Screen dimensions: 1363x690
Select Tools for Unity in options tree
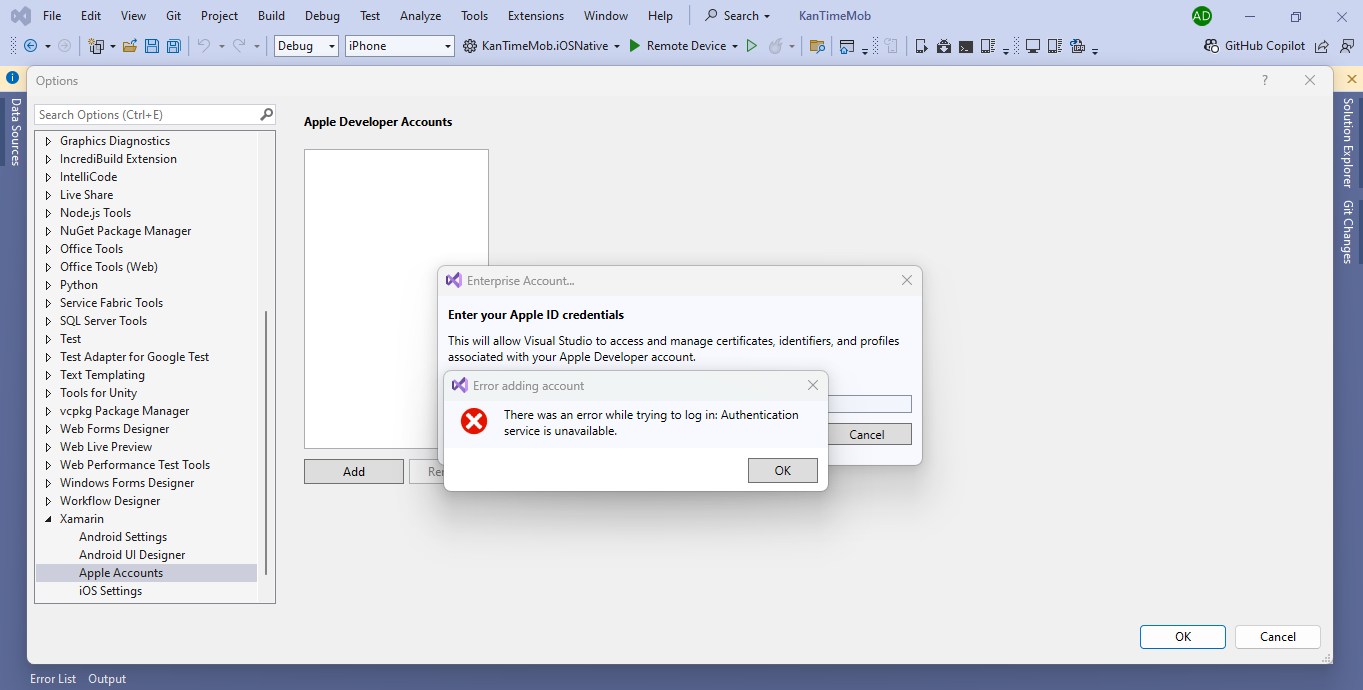coord(98,393)
